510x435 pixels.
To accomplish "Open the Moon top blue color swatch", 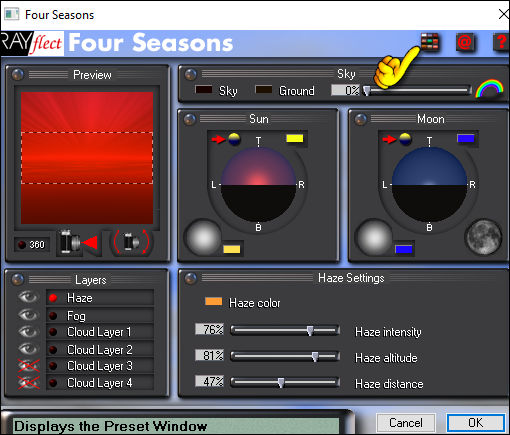I will click(466, 138).
